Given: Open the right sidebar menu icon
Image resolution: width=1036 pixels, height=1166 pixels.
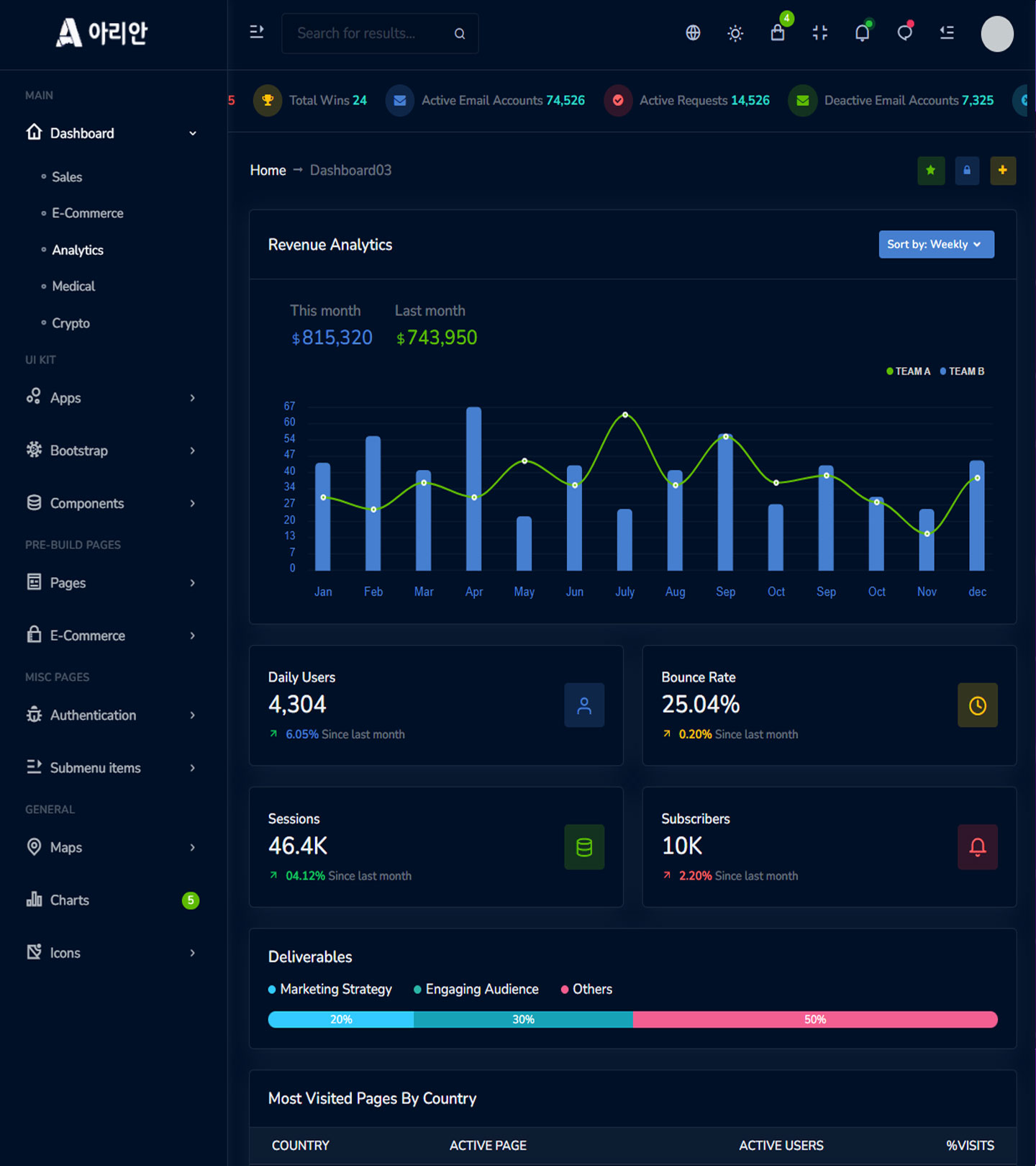Looking at the screenshot, I should 947,32.
